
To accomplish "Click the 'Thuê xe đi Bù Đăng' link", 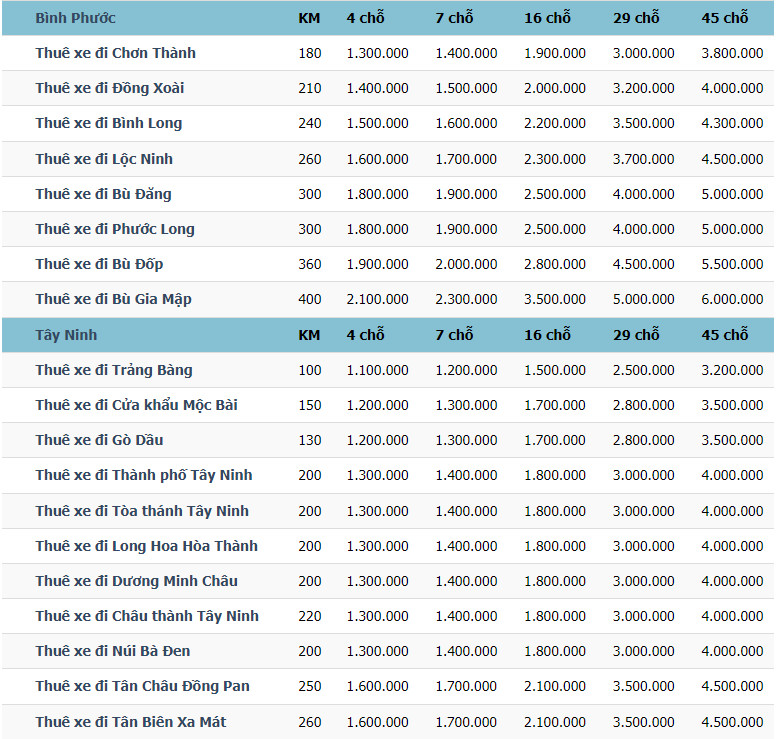I will coord(103,194).
